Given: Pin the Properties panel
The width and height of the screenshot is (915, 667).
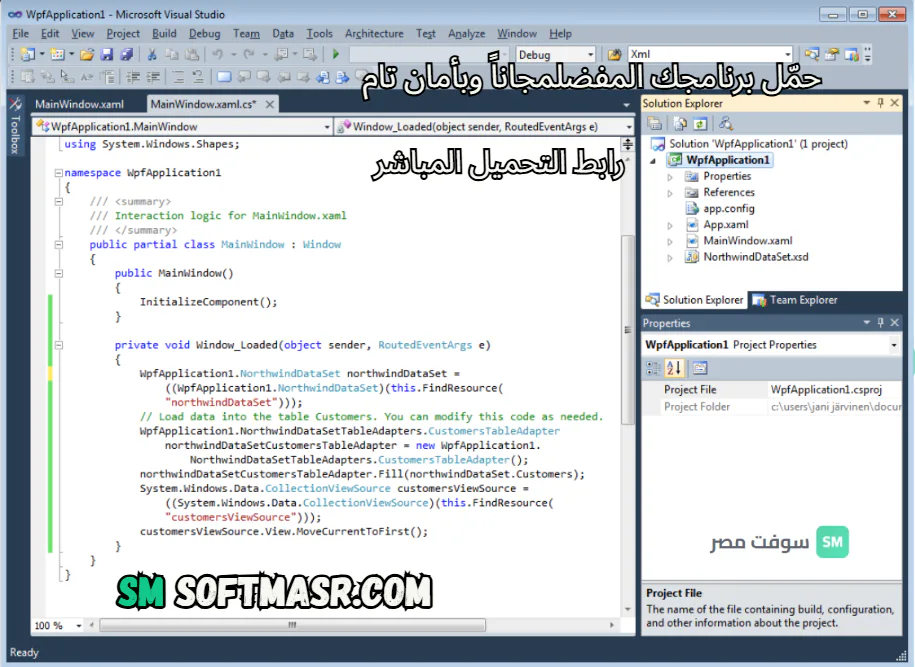Looking at the screenshot, I should point(881,323).
